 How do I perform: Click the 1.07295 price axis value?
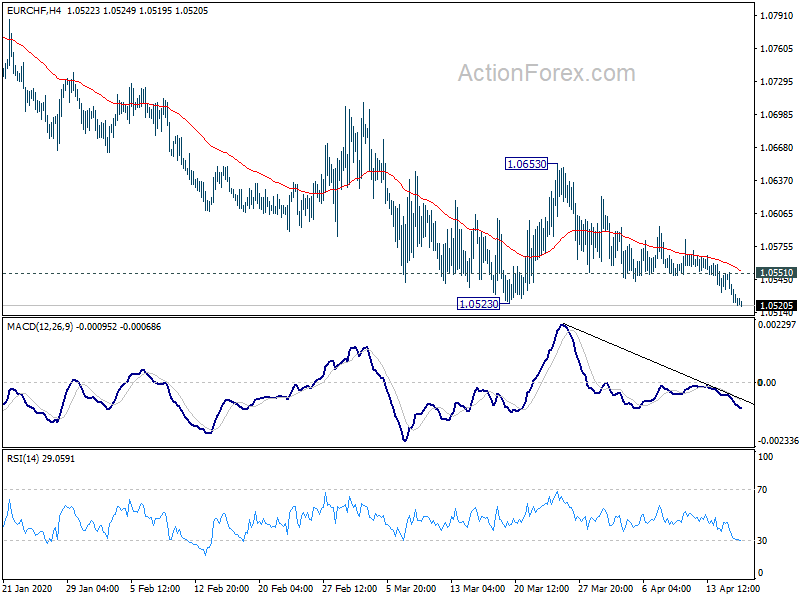pos(777,82)
